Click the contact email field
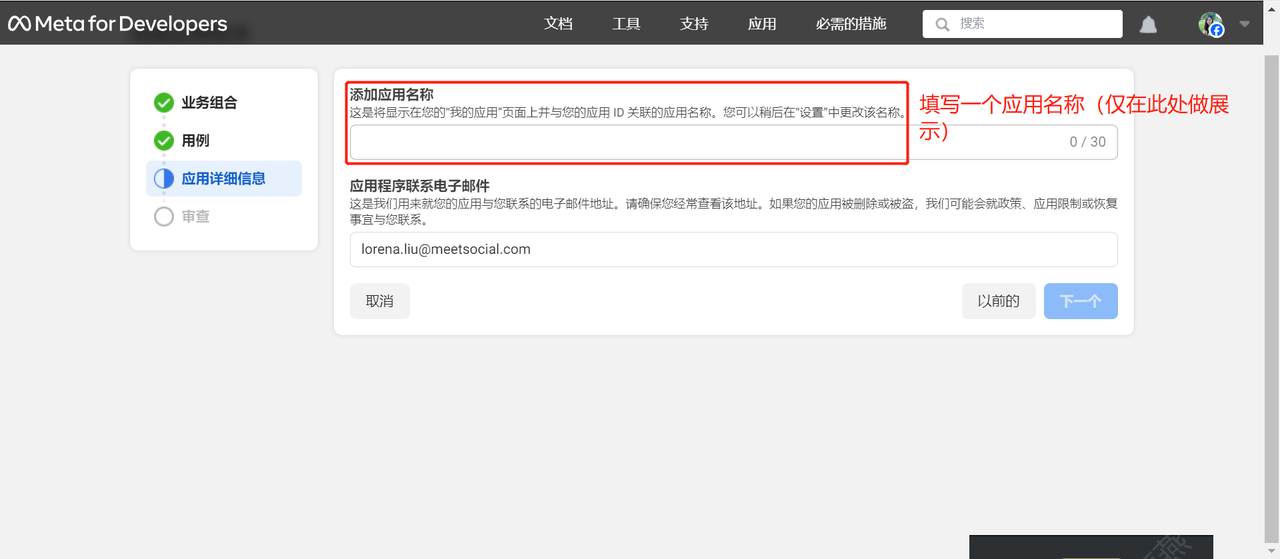The image size is (1280, 559). (x=734, y=250)
